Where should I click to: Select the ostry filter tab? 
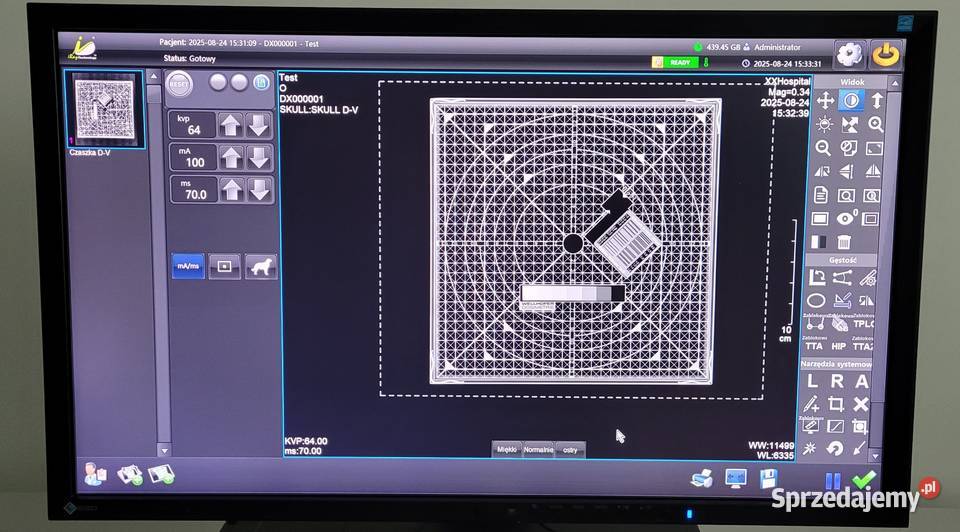571,450
